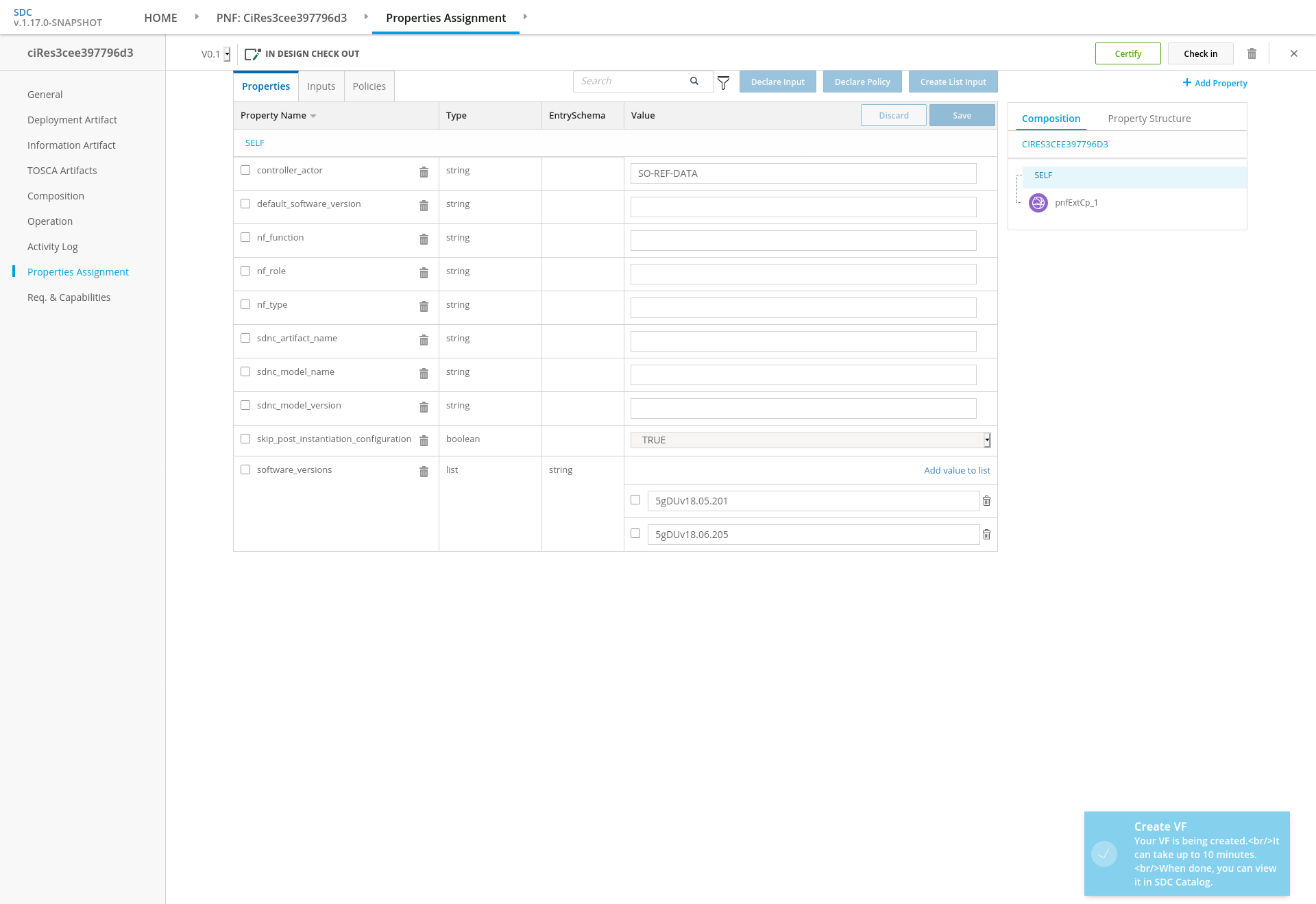This screenshot has height=904, width=1316.
Task: Sort by Property Name column arrow
Action: [313, 116]
